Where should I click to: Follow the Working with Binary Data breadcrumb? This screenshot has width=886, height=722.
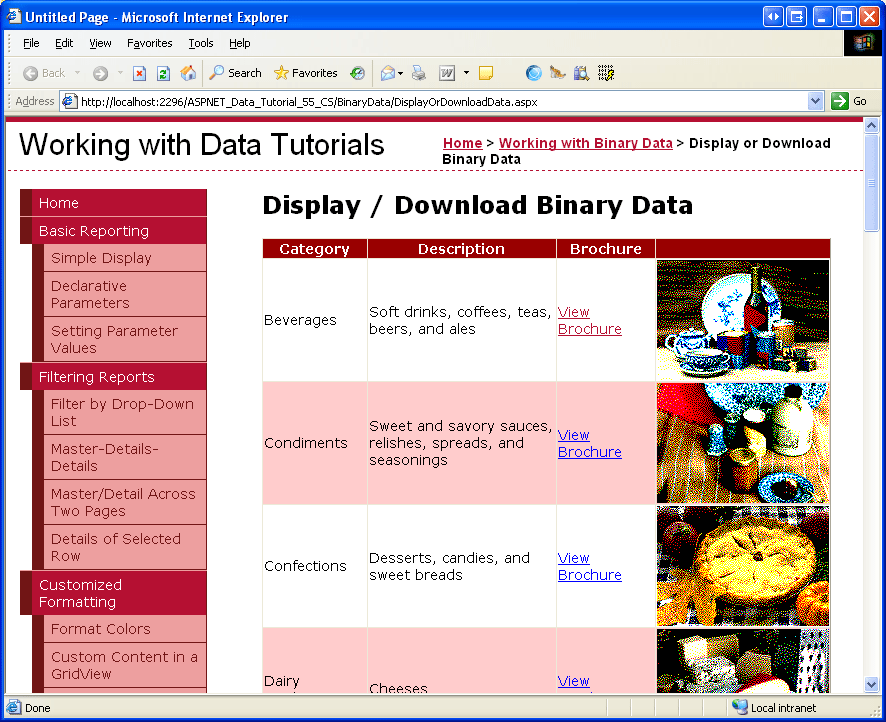585,143
